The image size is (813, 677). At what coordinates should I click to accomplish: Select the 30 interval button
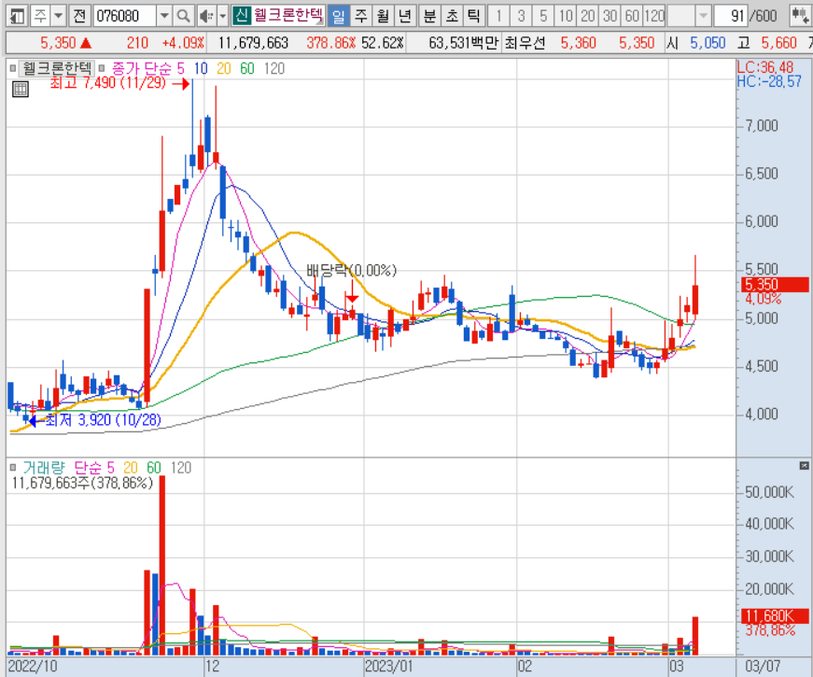[610, 16]
